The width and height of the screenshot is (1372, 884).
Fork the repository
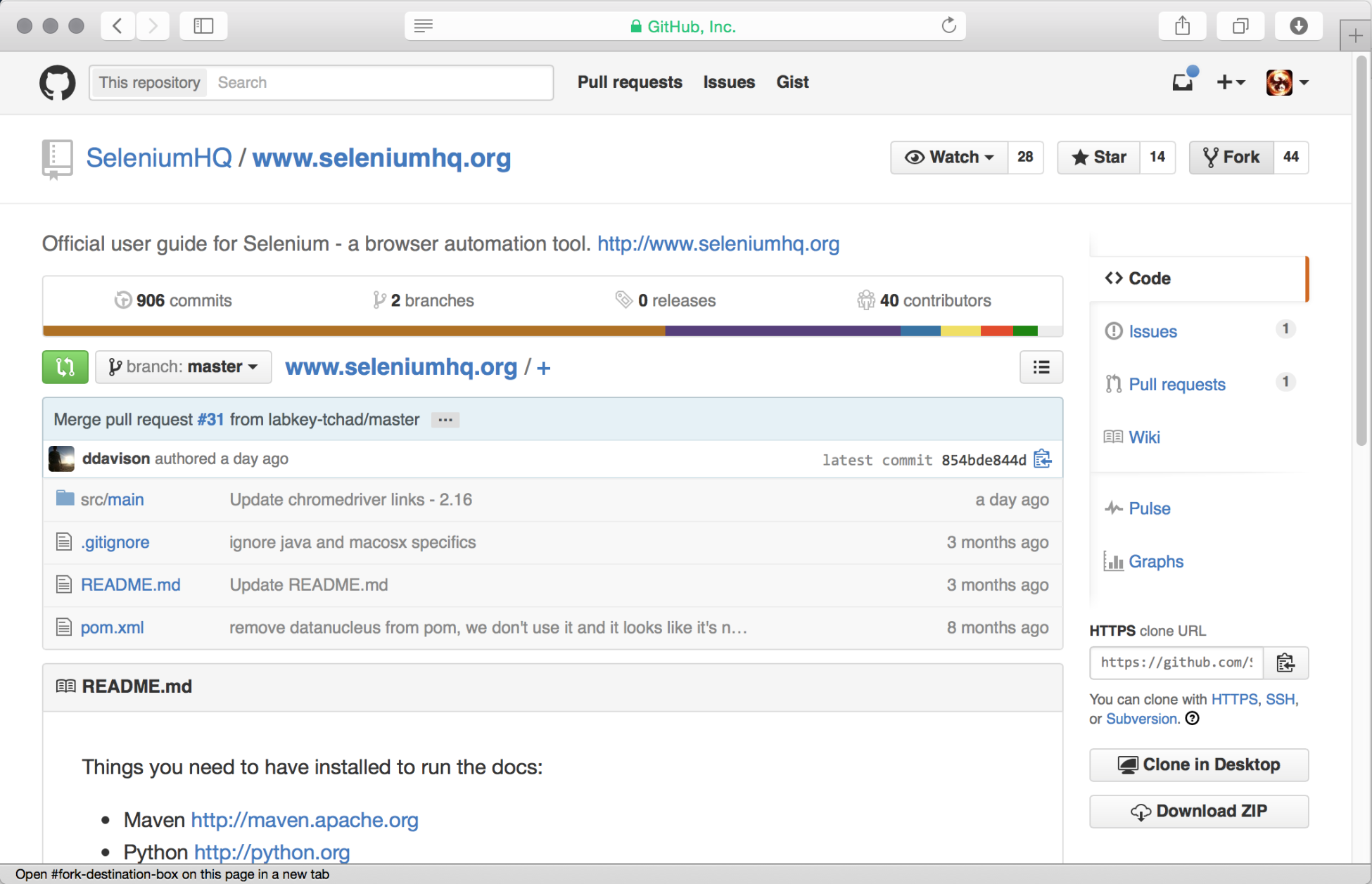pos(1231,157)
